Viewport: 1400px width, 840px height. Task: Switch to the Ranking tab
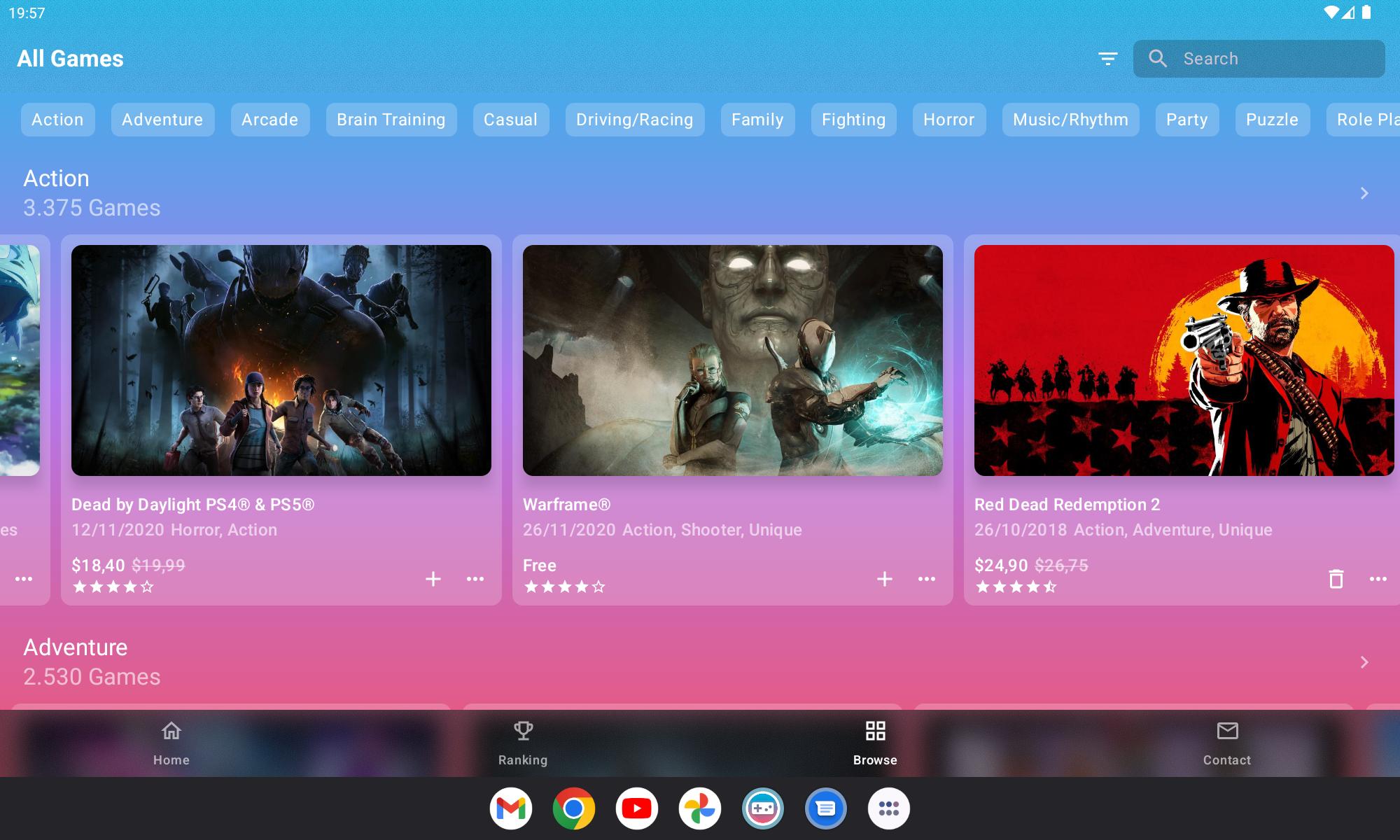click(523, 743)
